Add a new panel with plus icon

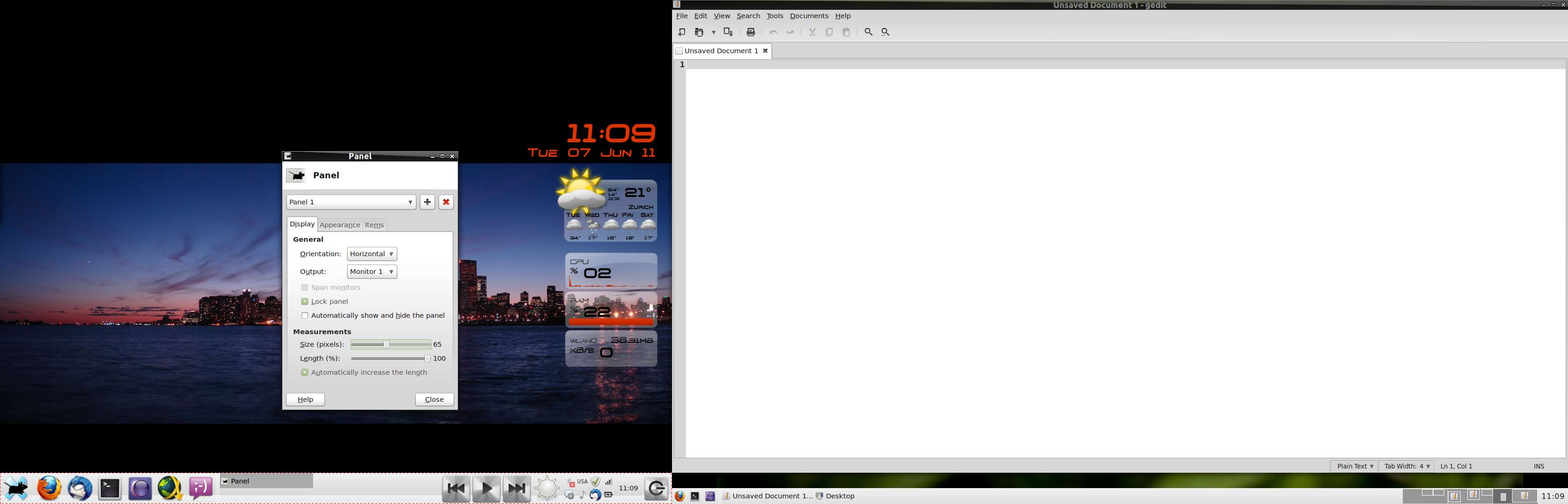[x=427, y=202]
